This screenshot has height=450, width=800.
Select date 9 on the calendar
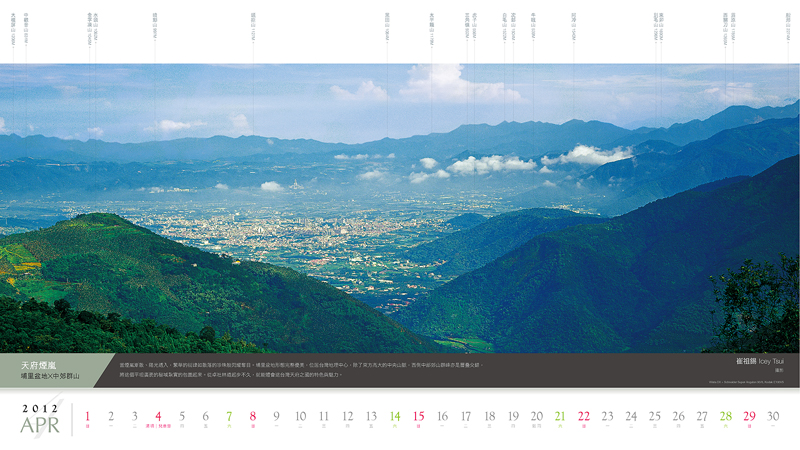(x=276, y=416)
